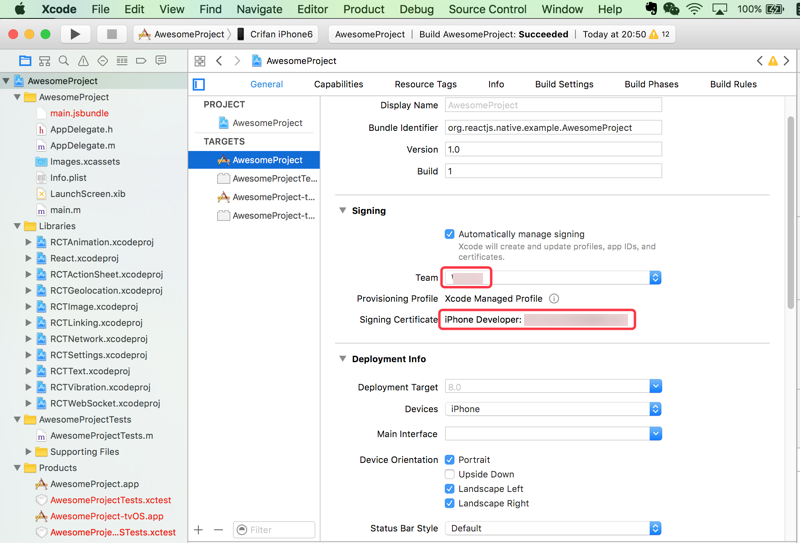The width and height of the screenshot is (800, 543).
Task: Open the Team dropdown
Action: click(x=553, y=278)
